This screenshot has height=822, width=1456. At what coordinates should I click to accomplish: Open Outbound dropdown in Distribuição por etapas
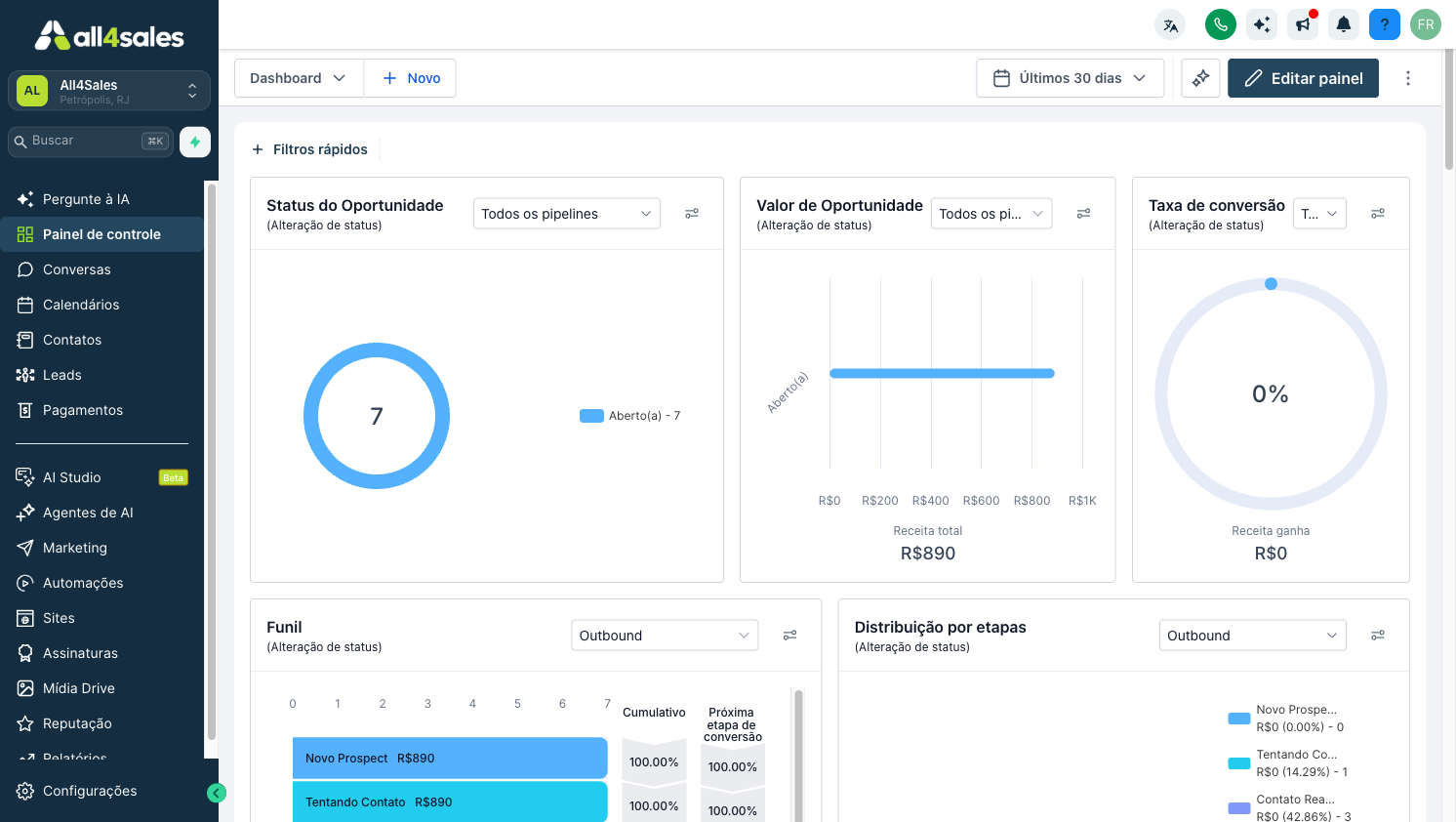[1253, 636]
